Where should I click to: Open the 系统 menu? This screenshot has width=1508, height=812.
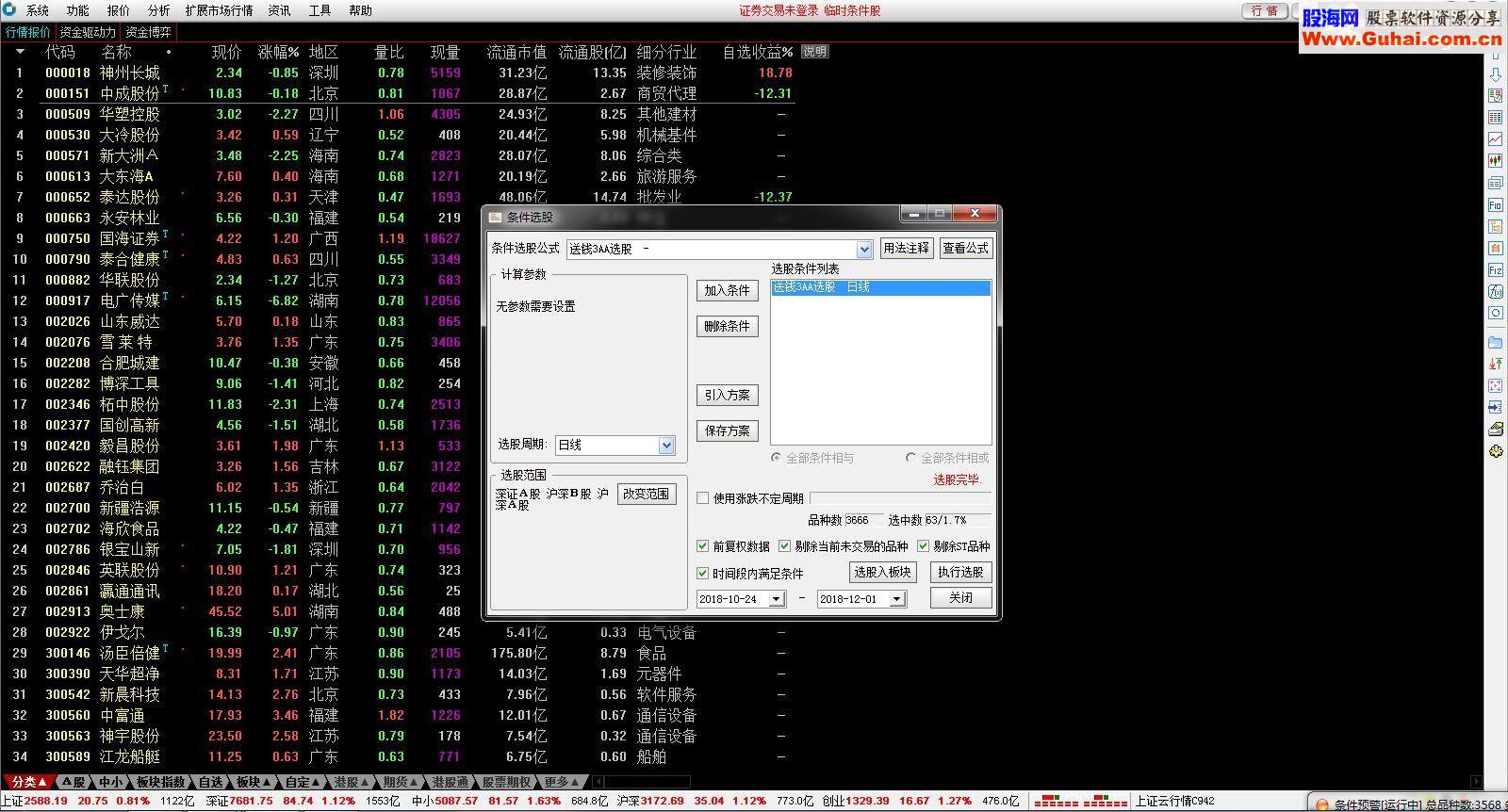38,10
